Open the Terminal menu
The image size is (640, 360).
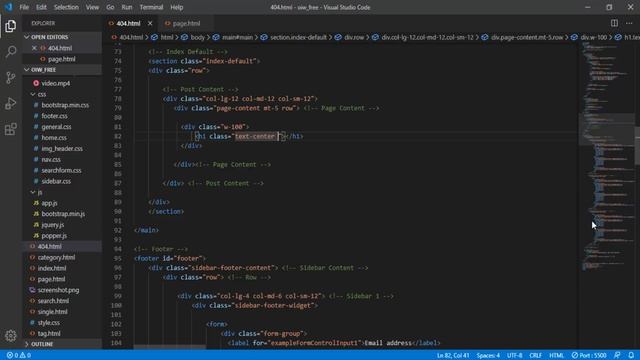(x=151, y=7)
